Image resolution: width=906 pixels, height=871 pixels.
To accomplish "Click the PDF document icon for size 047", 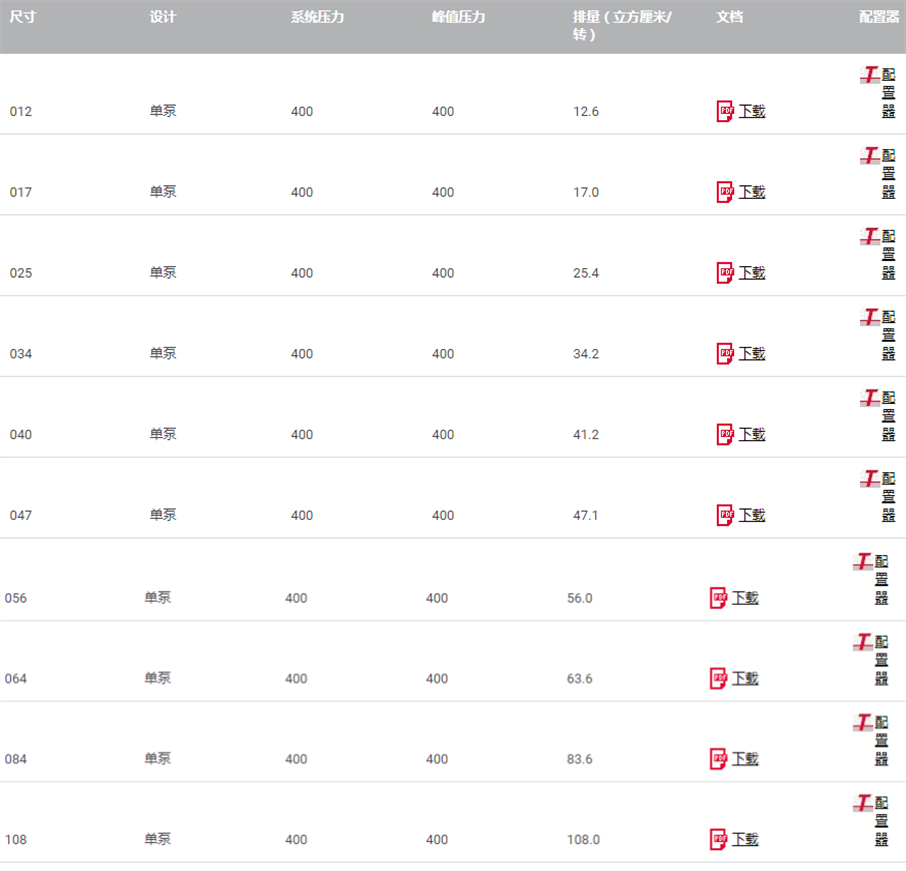I will [x=725, y=515].
